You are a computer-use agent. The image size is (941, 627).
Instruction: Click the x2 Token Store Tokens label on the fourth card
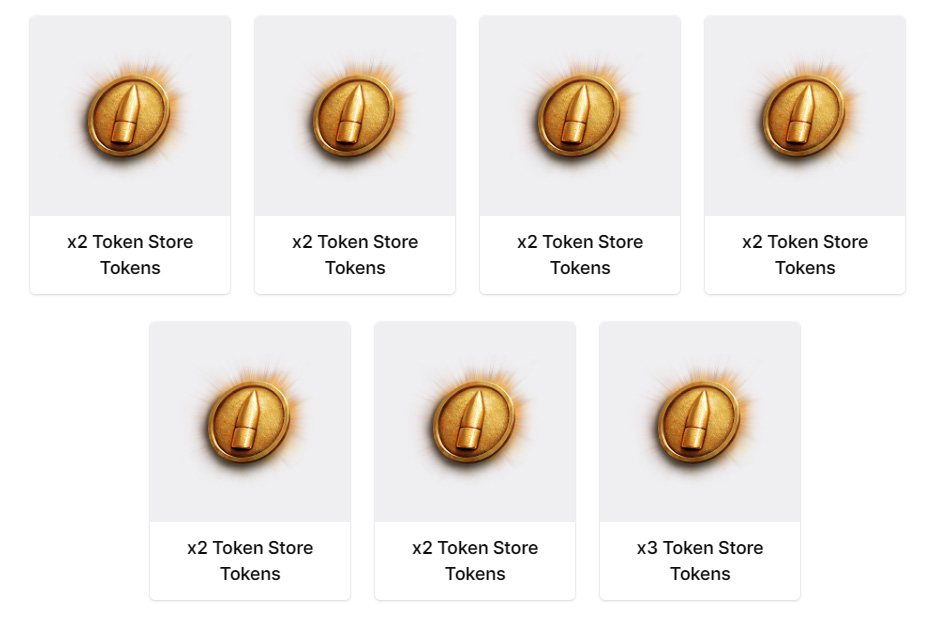click(805, 254)
